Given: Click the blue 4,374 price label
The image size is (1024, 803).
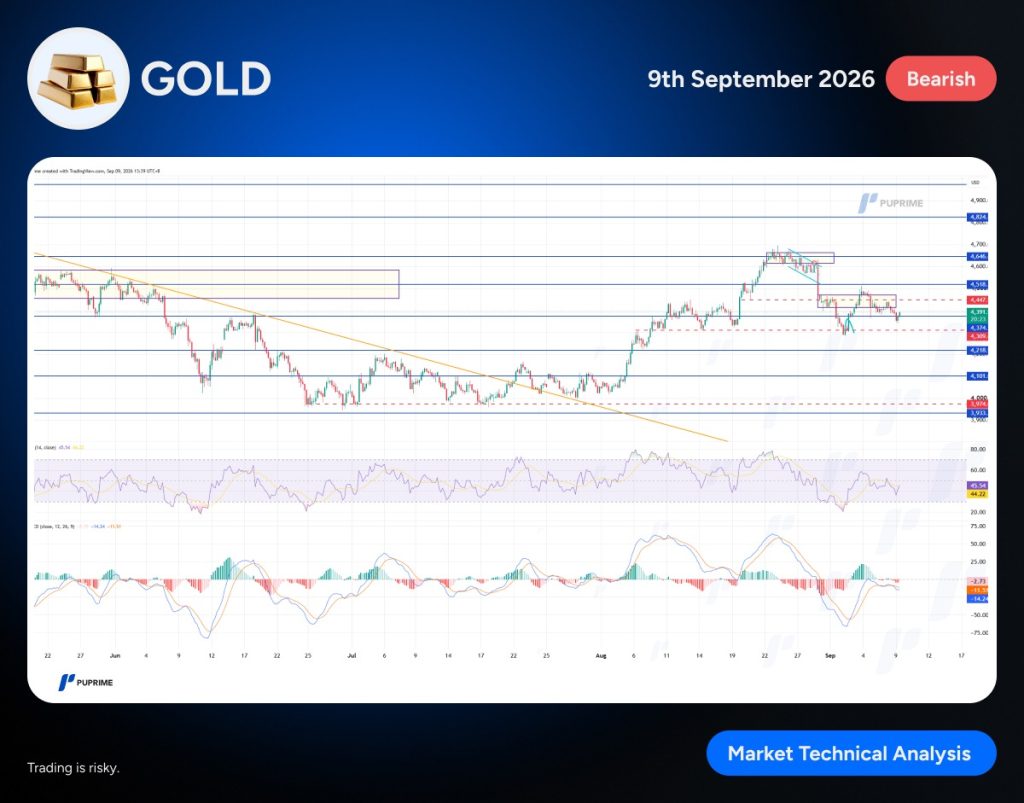Looking at the screenshot, I should (x=978, y=328).
